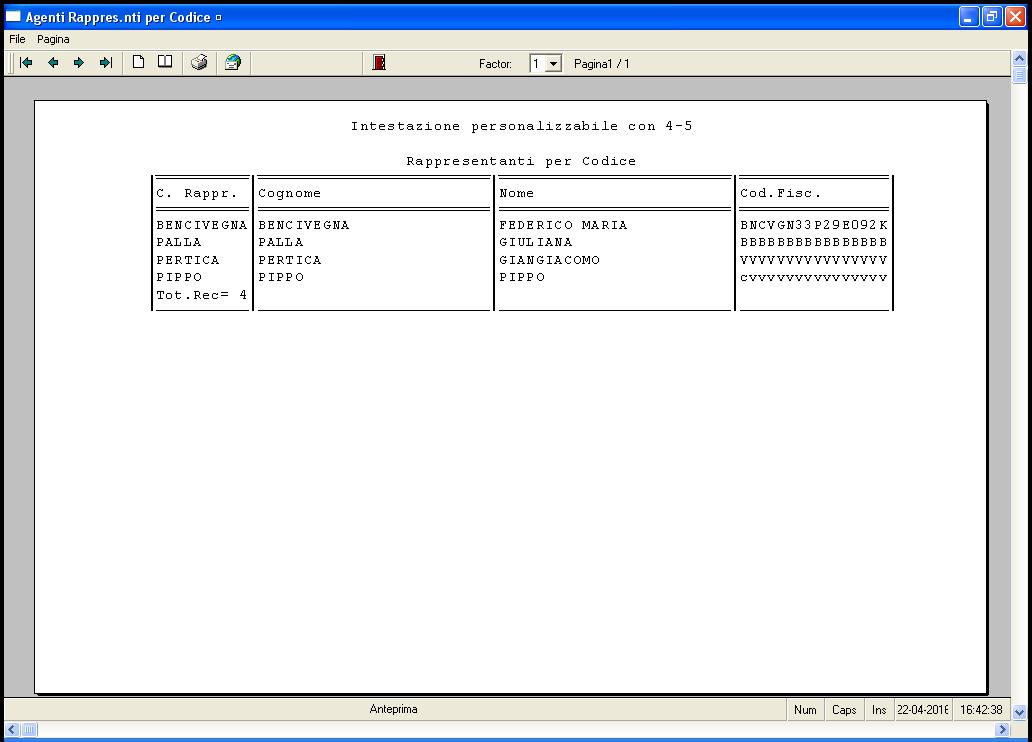Click the vertical scrollbar up arrow
This screenshot has height=742, width=1032.
coord(1019,58)
